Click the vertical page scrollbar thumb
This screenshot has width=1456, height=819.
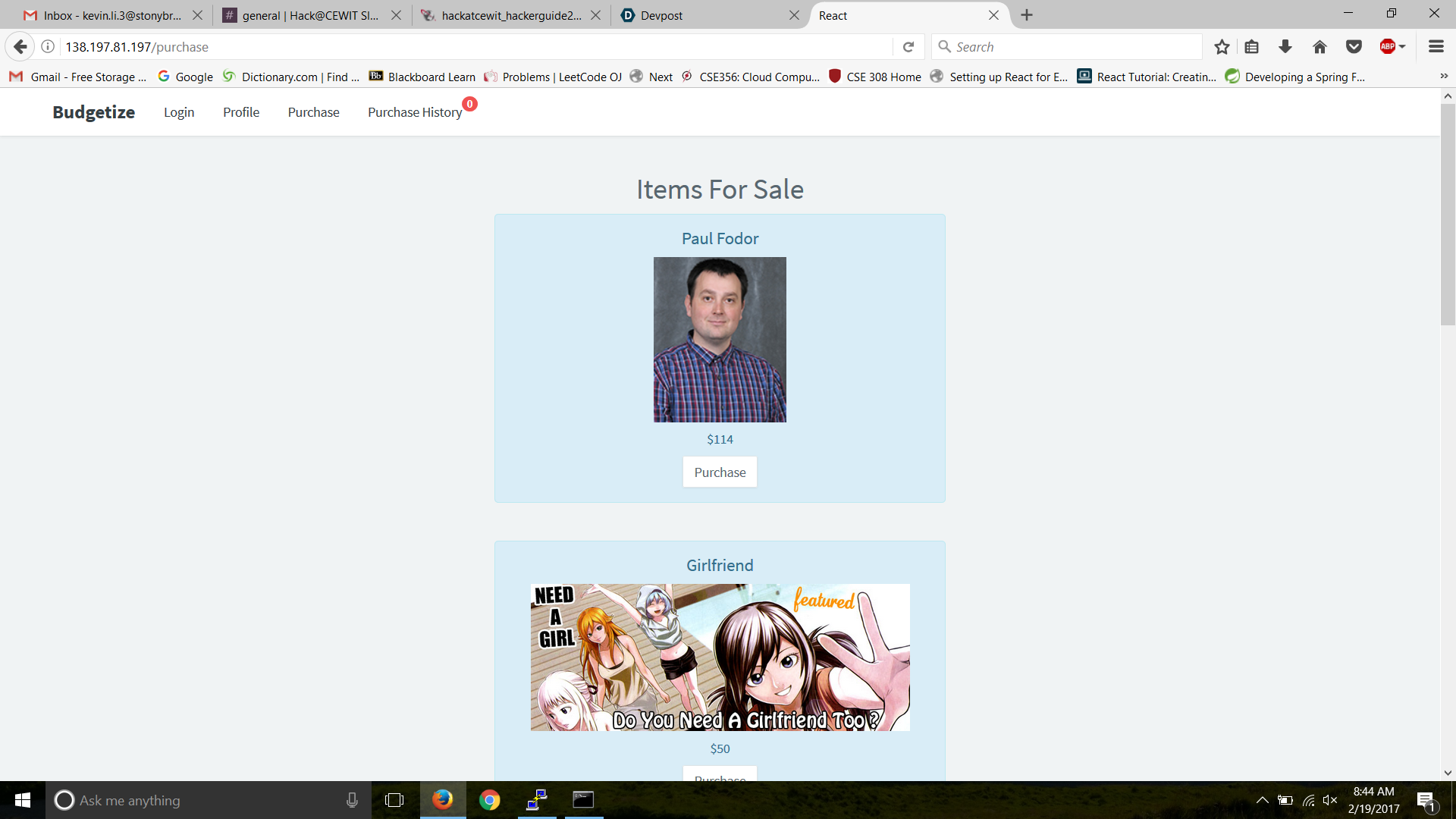1448,214
